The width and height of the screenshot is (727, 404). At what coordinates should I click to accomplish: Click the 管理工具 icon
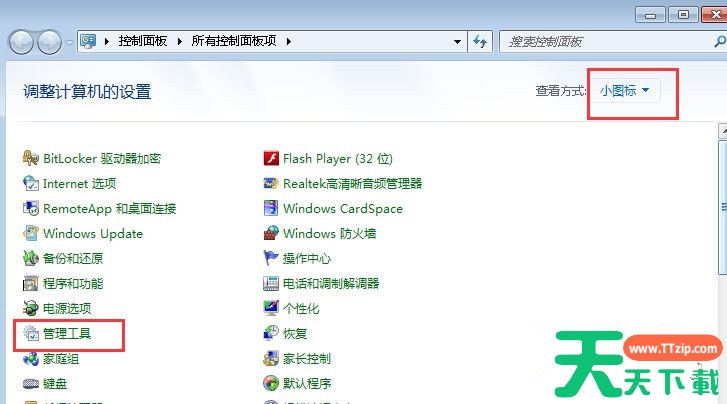click(x=31, y=334)
